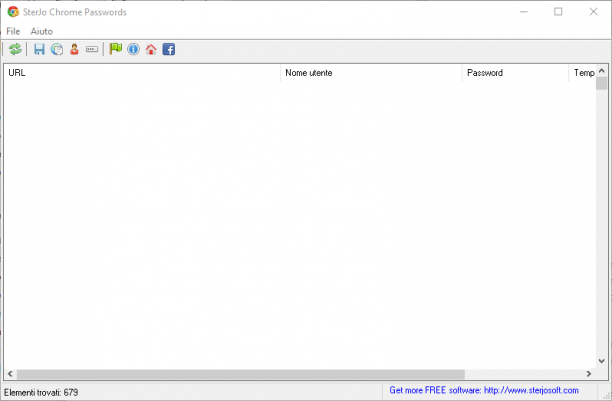Click the horizontal scrollbar right arrow

pos(589,374)
